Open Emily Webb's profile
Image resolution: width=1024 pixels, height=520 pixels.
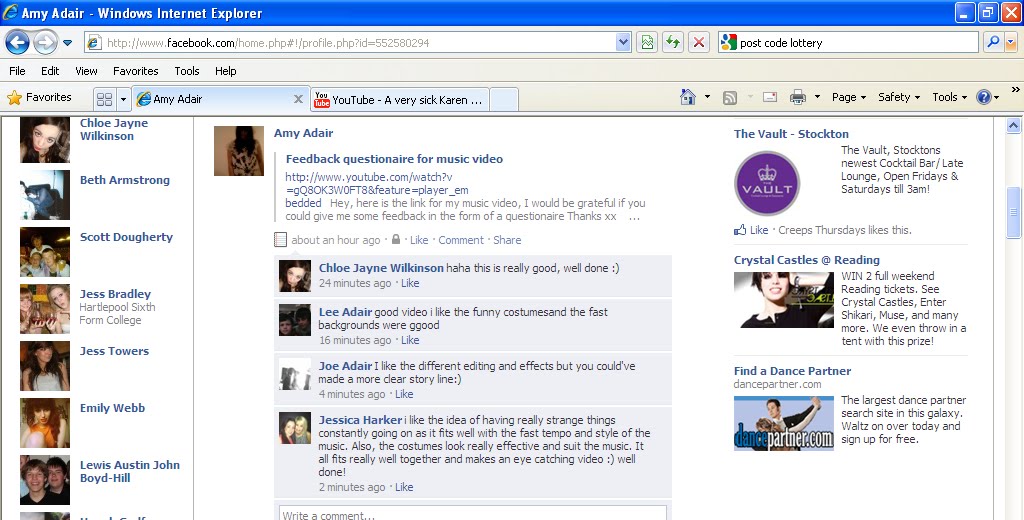(112, 408)
